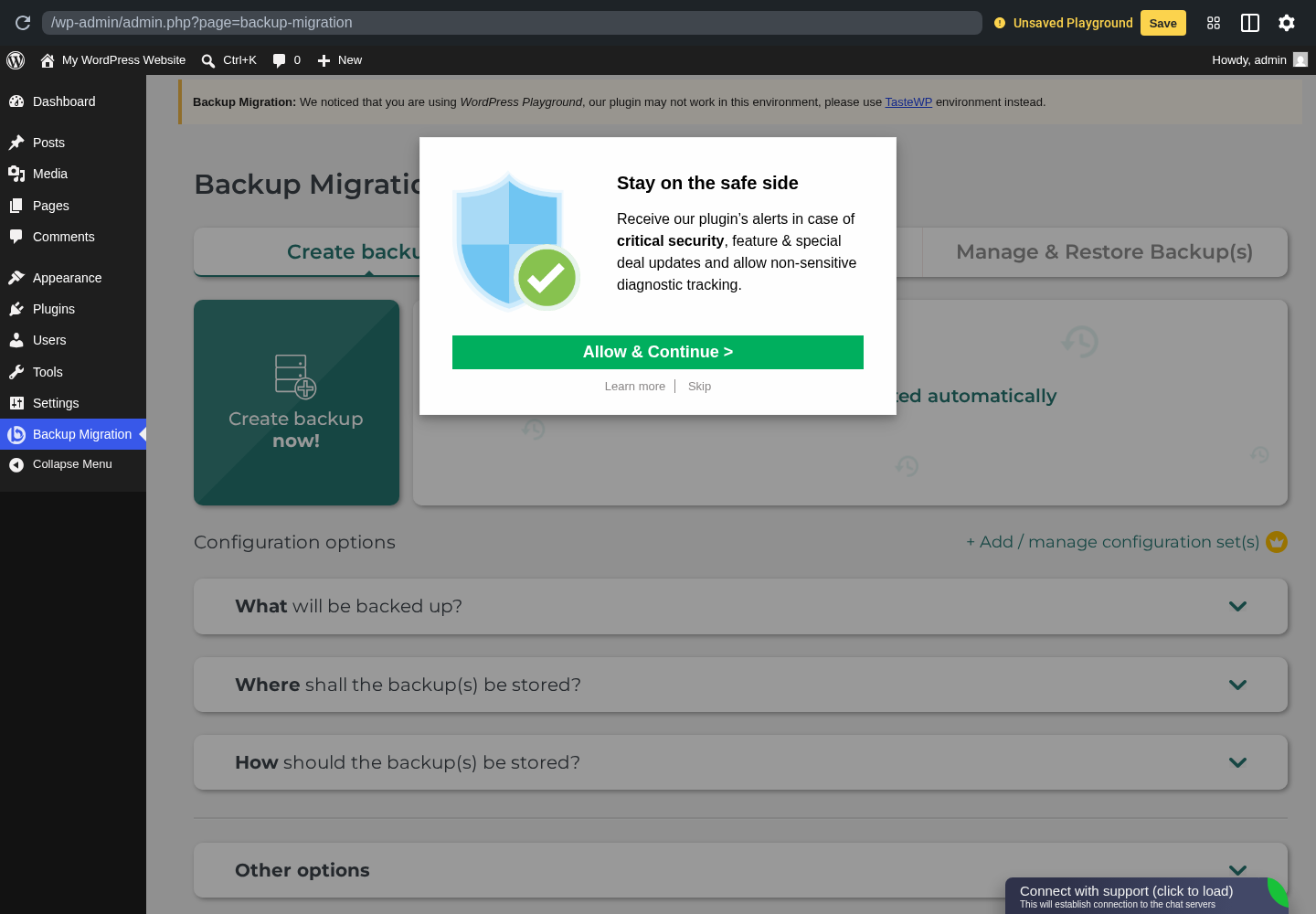Click Skip in the dialog
This screenshot has width=1316, height=914.
[699, 387]
